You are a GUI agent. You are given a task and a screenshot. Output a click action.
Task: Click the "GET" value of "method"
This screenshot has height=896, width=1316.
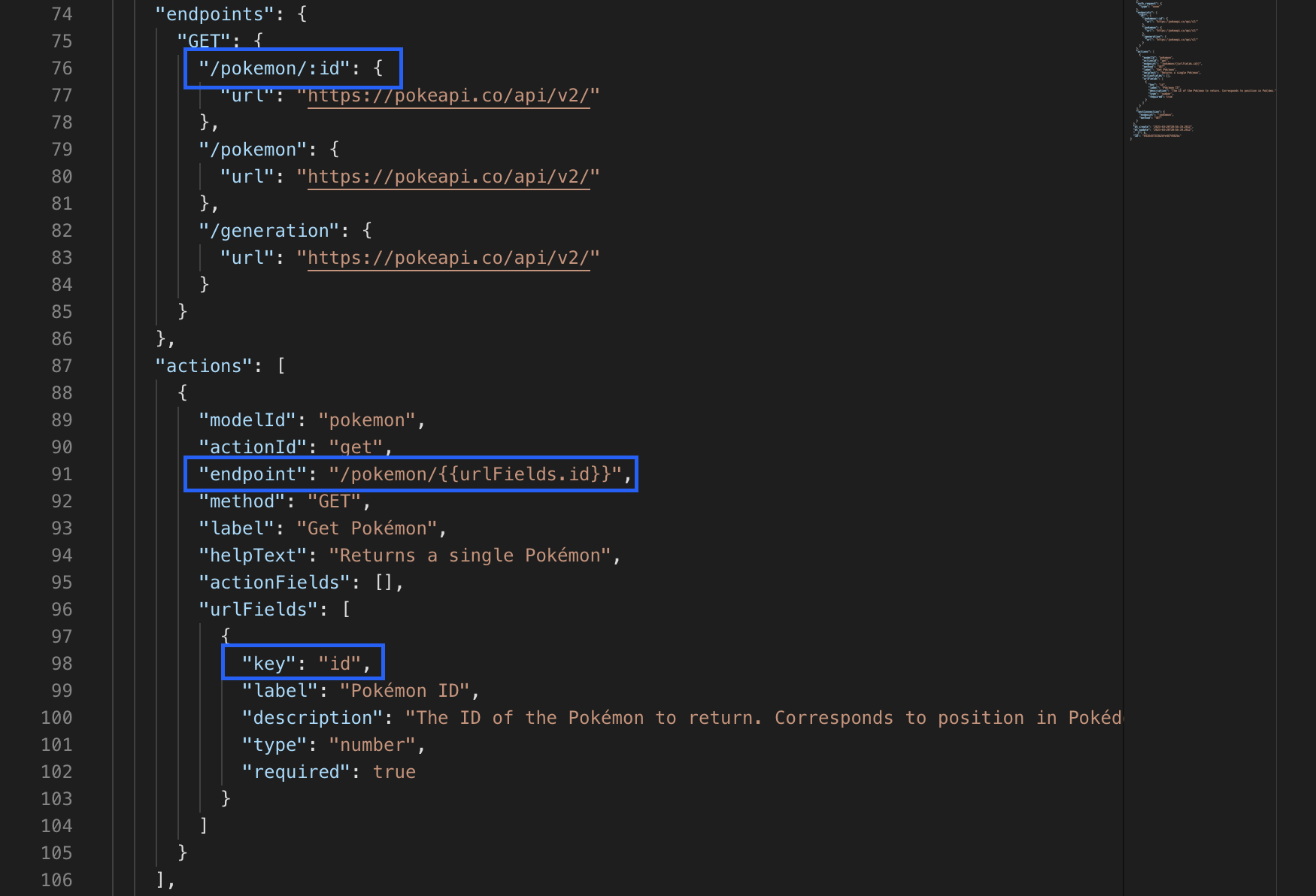click(x=335, y=501)
